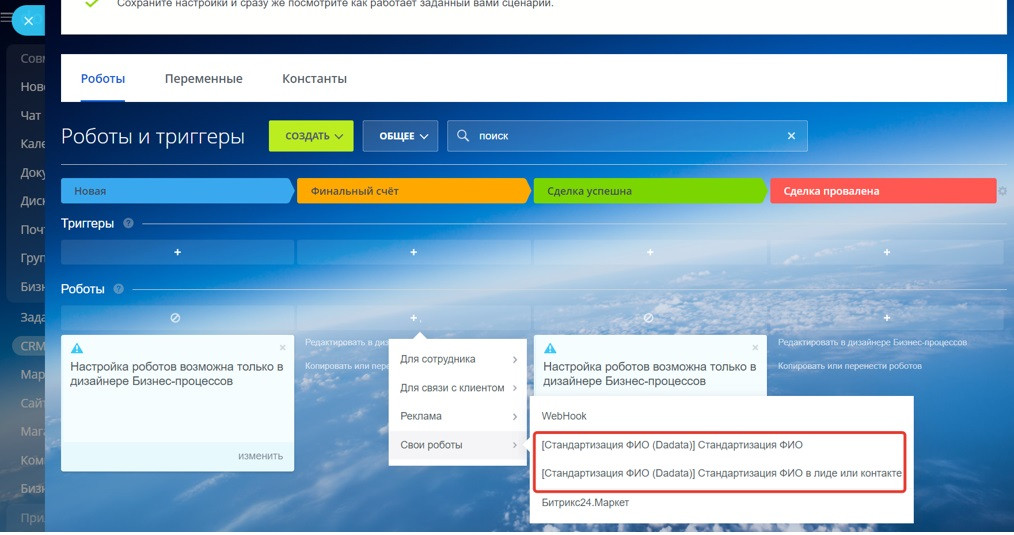Image resolution: width=1014 pixels, height=535 pixels.
Task: Expand Для сотрудника submenu
Action: [x=458, y=359]
